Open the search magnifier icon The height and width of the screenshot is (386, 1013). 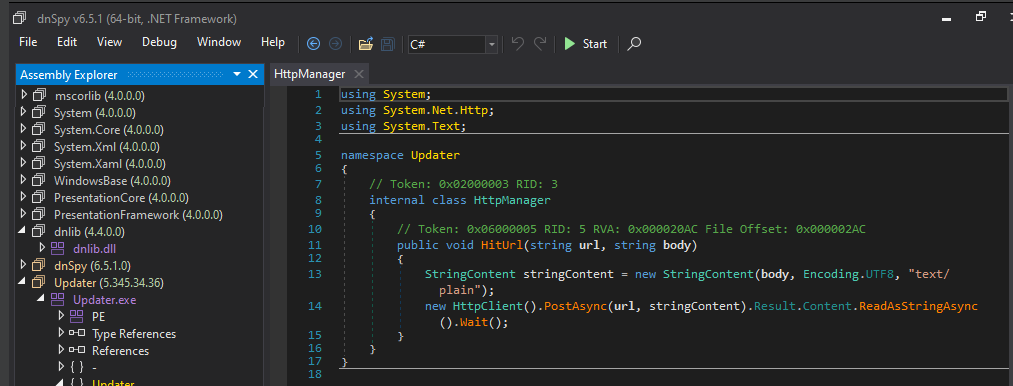(x=634, y=43)
